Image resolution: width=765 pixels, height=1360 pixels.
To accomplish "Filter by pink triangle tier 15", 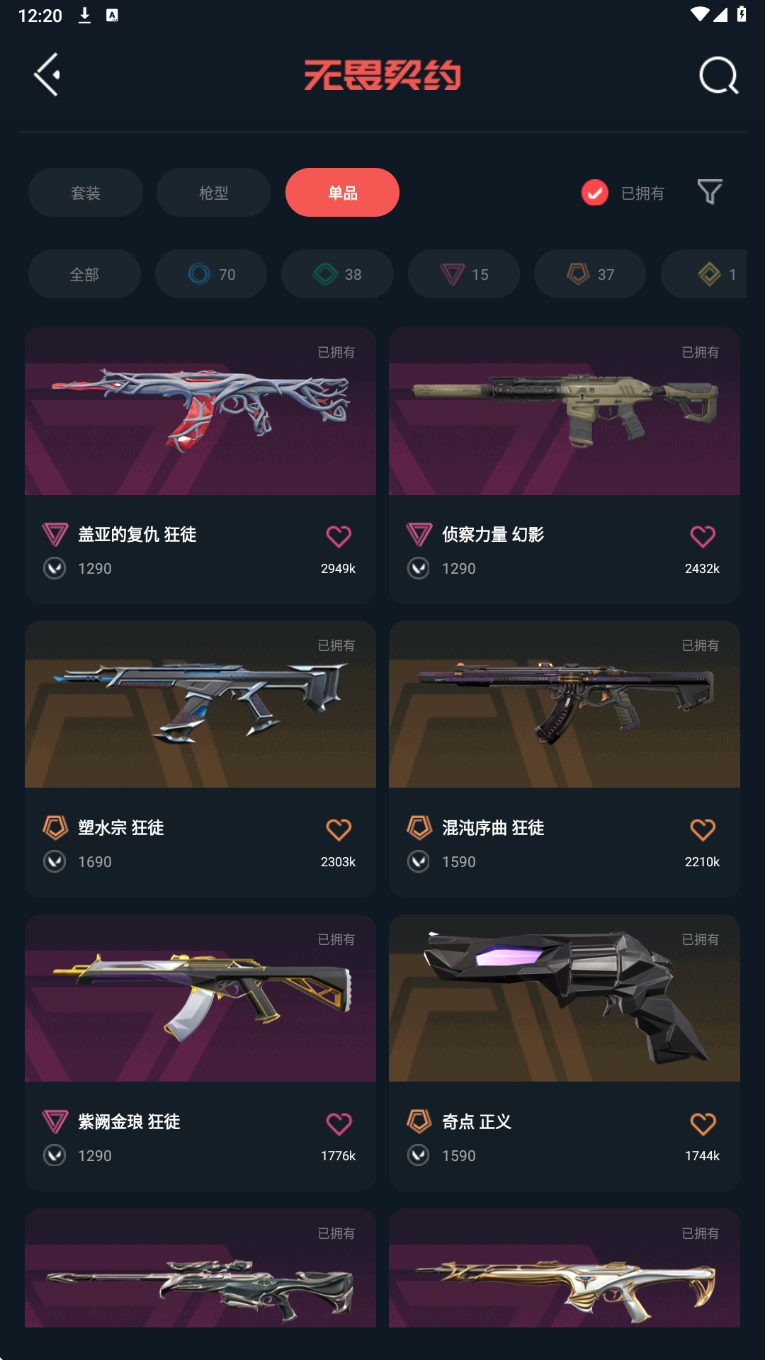I will (464, 274).
